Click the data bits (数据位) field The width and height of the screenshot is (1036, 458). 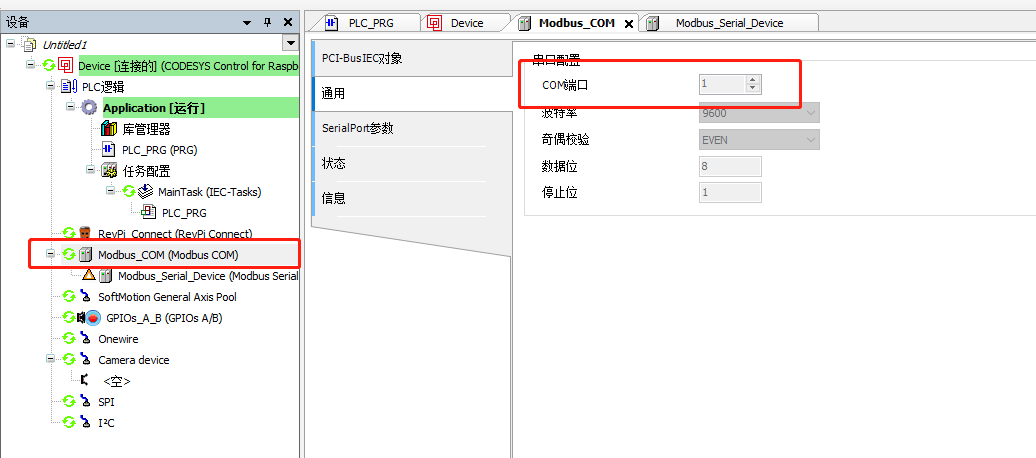(x=729, y=166)
